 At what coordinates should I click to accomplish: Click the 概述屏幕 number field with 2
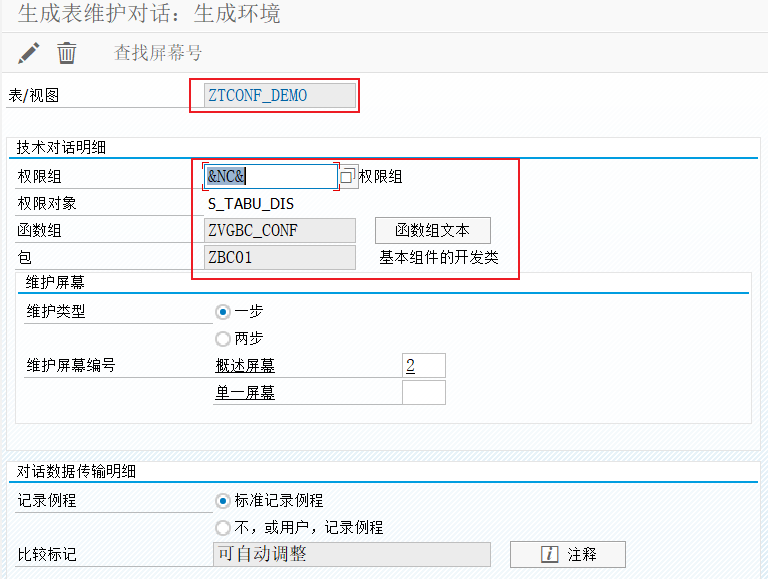(x=424, y=365)
